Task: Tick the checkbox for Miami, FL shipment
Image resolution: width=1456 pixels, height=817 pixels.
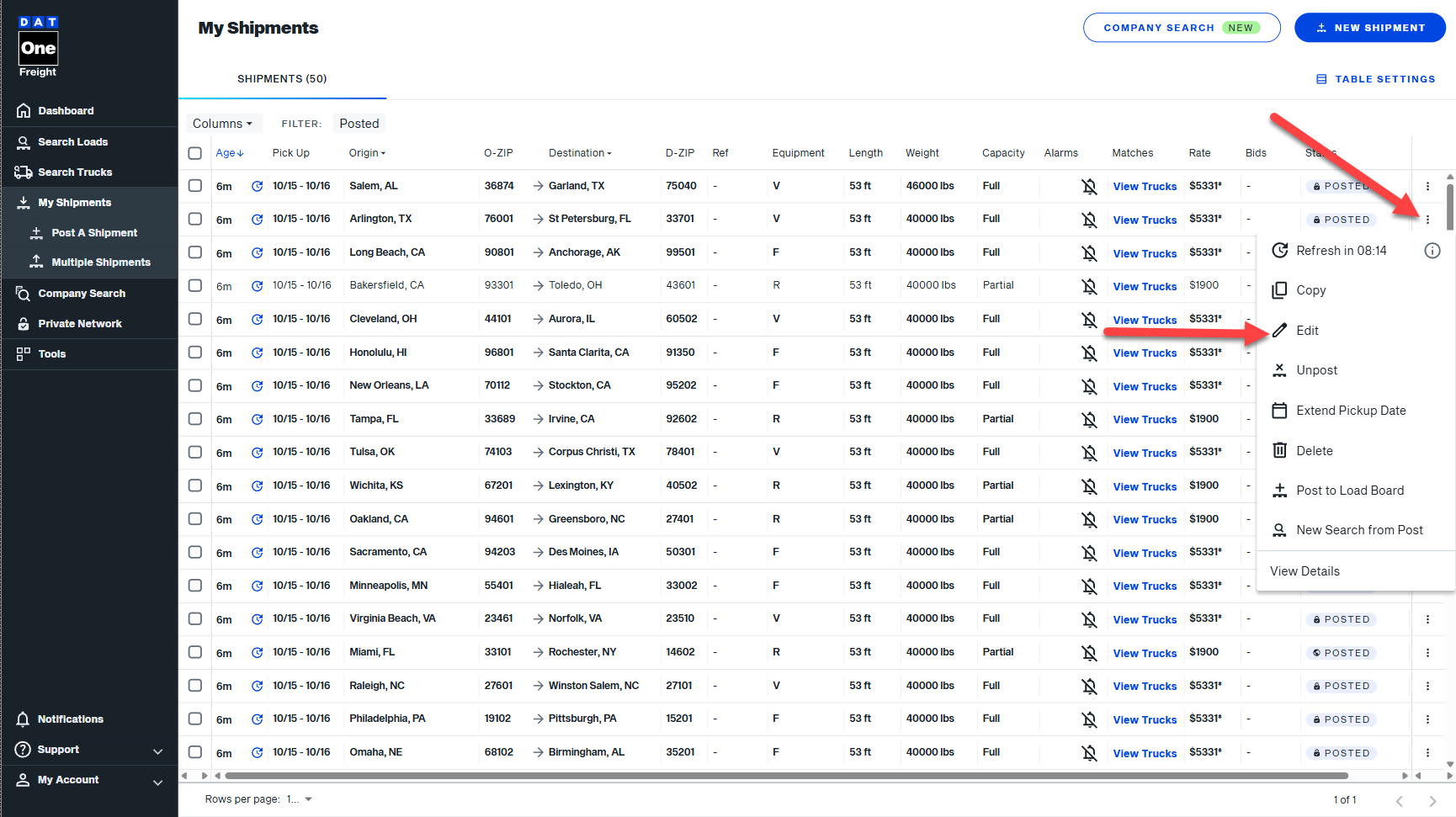Action: [x=195, y=652]
